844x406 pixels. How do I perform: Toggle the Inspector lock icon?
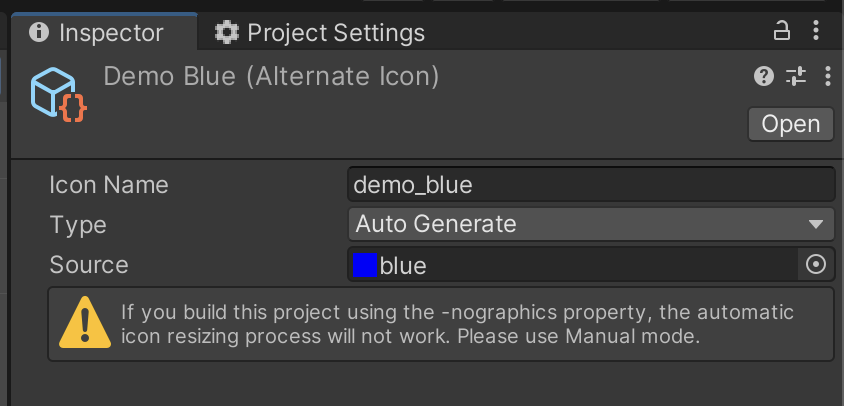click(782, 31)
